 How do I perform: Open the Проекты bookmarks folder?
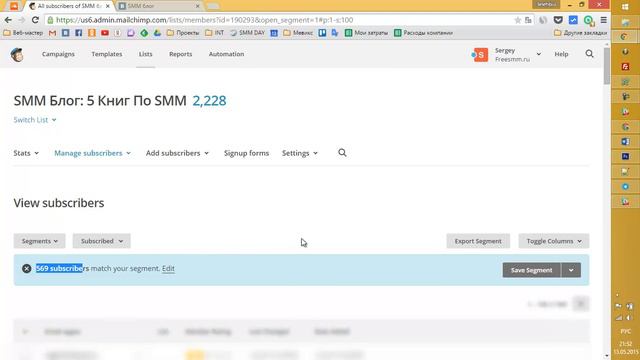(x=183, y=33)
